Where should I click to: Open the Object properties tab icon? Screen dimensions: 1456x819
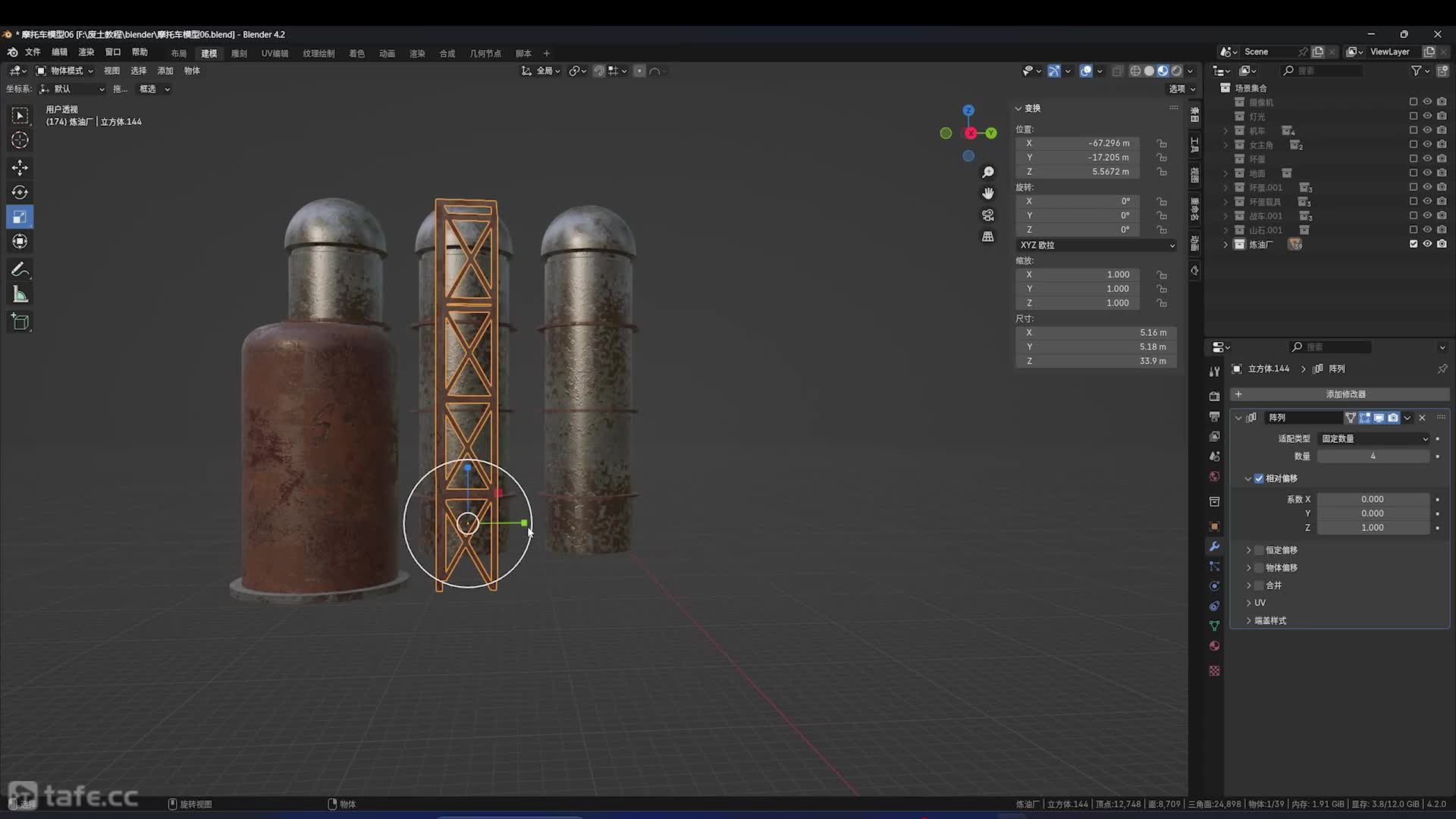click(1214, 526)
